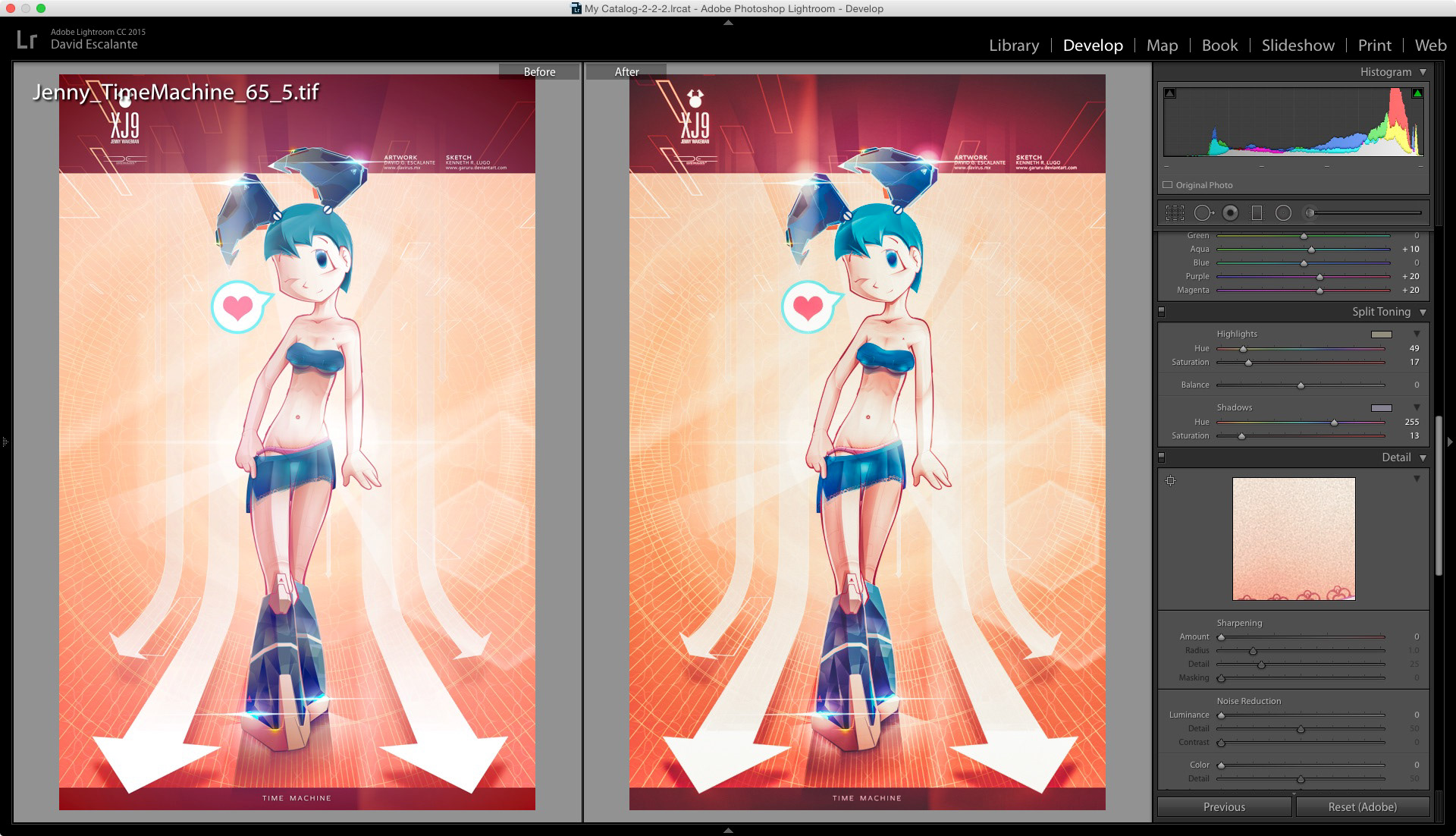Open the Shadows color swatch
The image size is (1456, 836).
tap(1382, 407)
